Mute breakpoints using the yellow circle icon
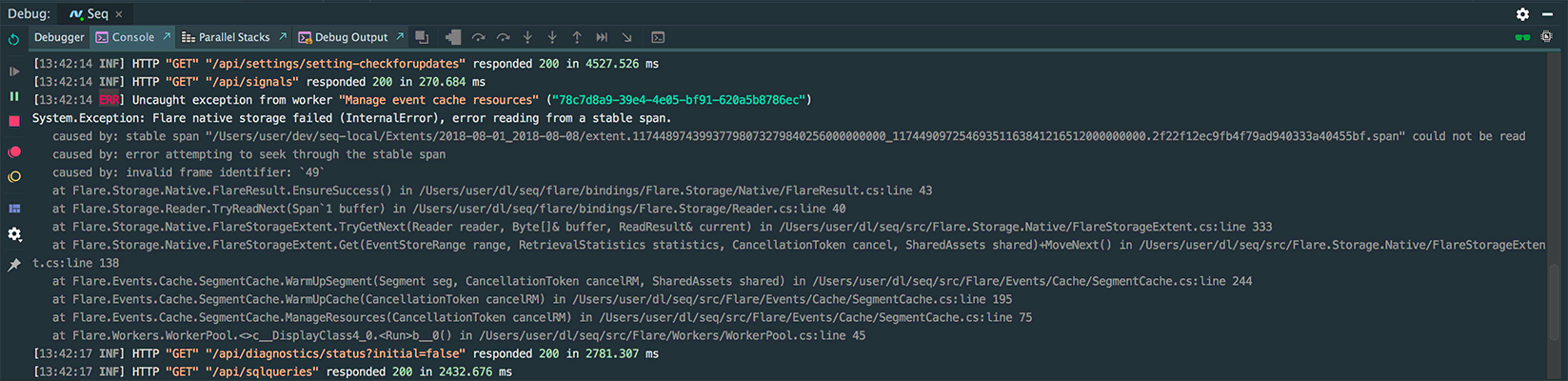The height and width of the screenshot is (381, 1568). point(14,177)
